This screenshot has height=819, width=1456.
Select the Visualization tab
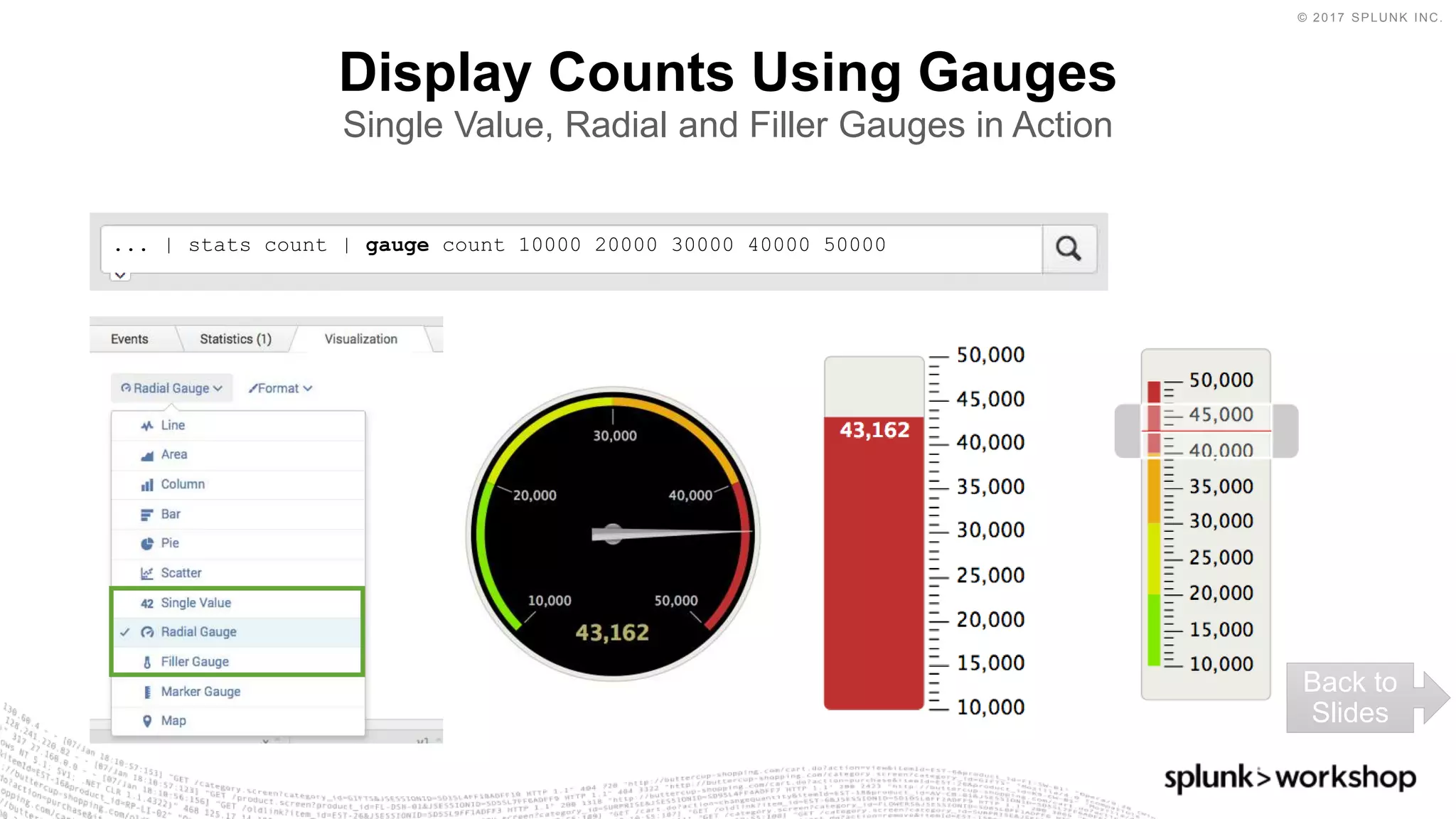(361, 339)
